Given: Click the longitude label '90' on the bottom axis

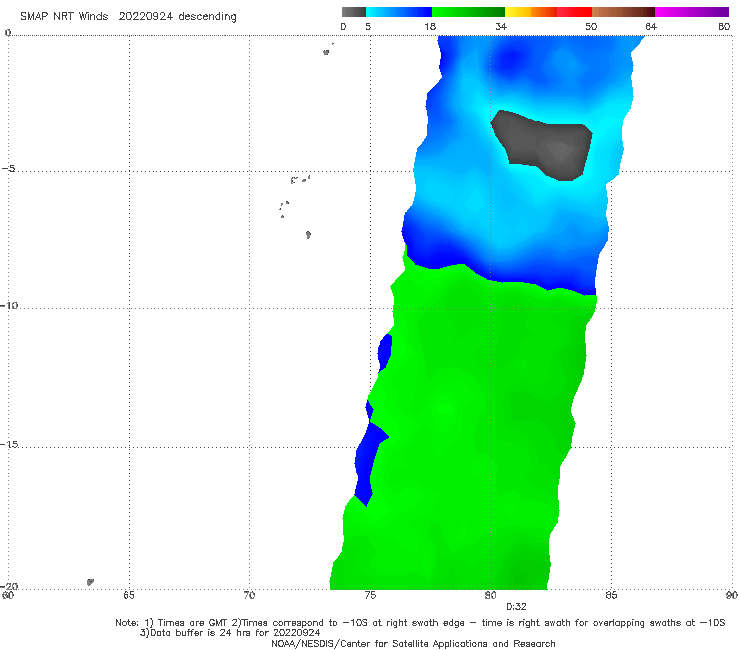Looking at the screenshot, I should click(732, 595).
